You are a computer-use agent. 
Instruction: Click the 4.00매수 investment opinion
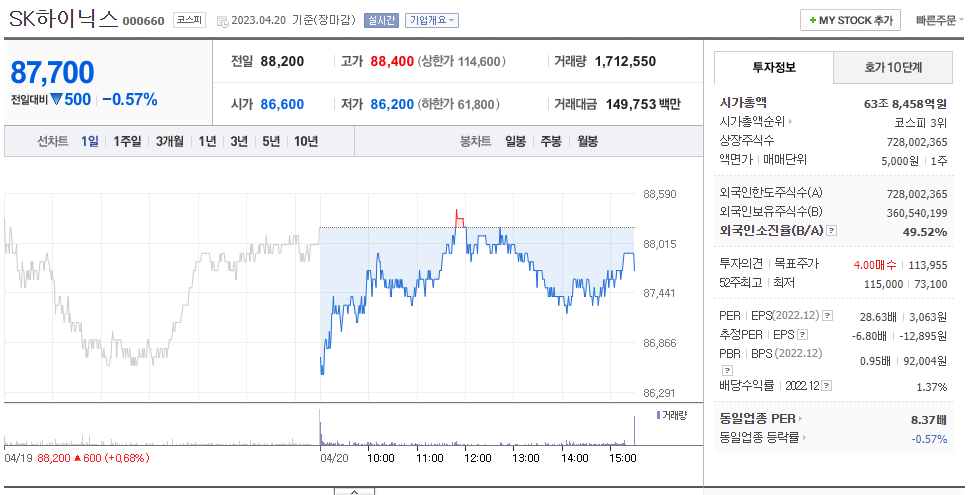[874, 265]
